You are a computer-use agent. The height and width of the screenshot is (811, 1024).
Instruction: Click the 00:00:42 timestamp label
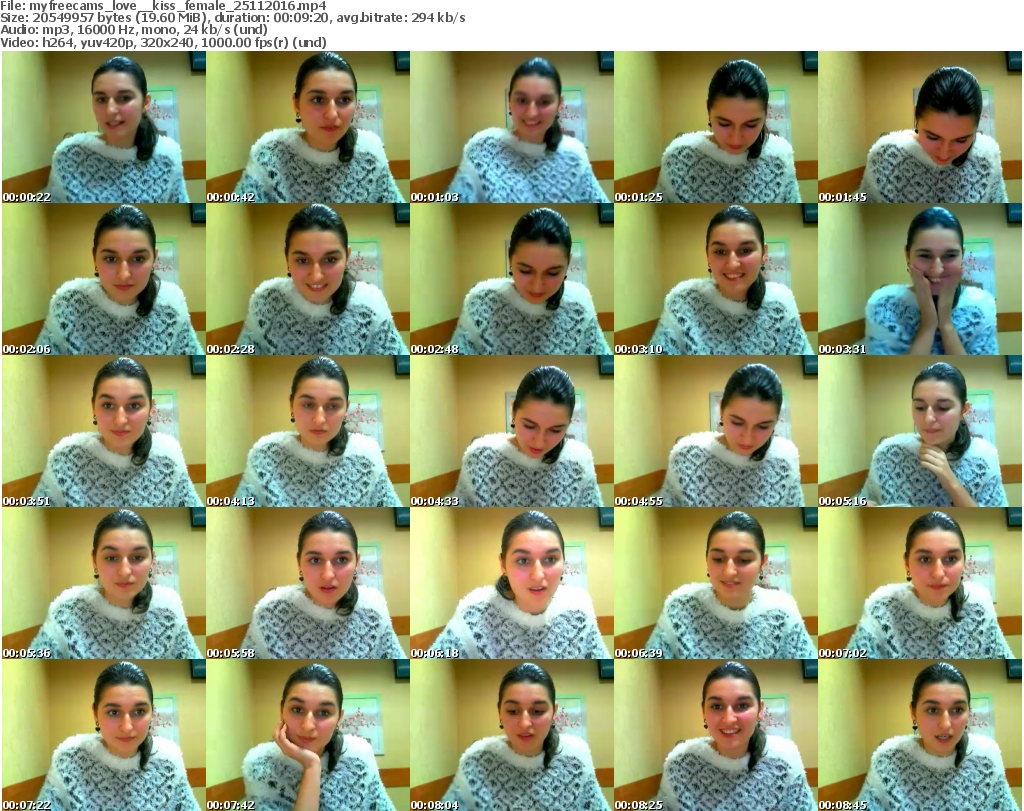(231, 197)
